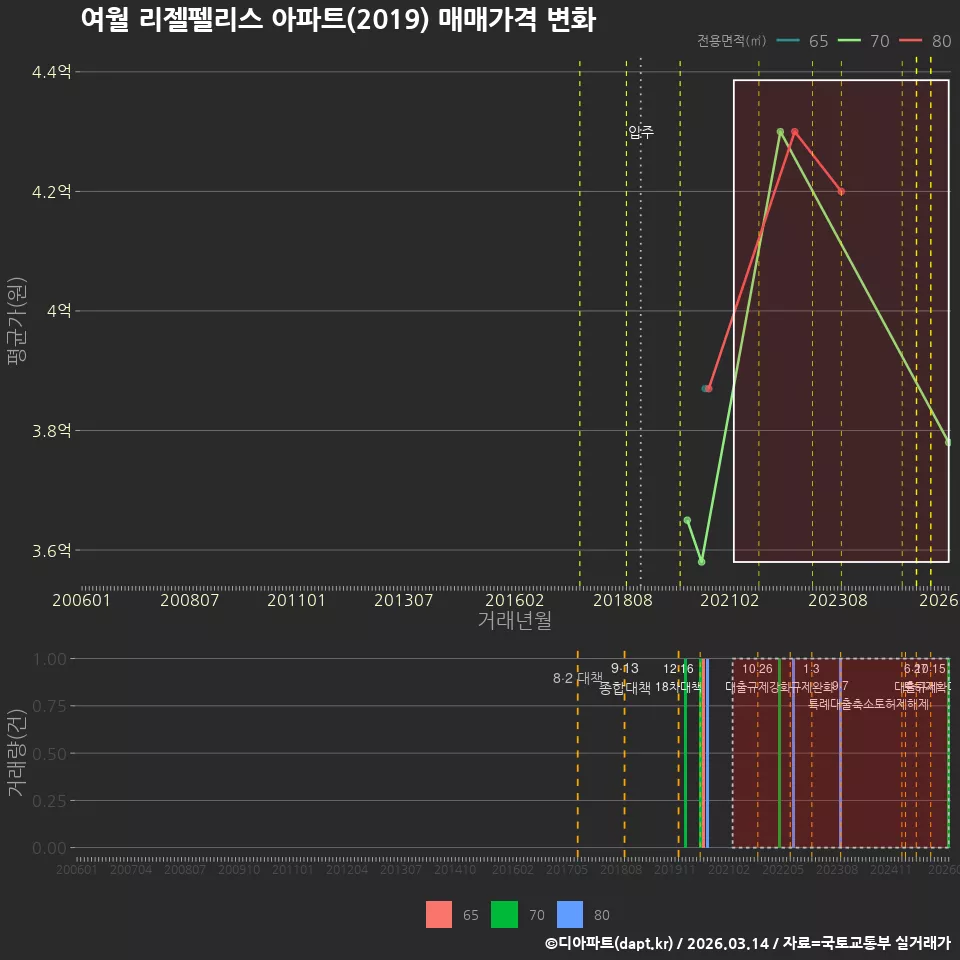Select the teal 65 line marker in top legend
Screen dimensions: 960x960
point(788,41)
